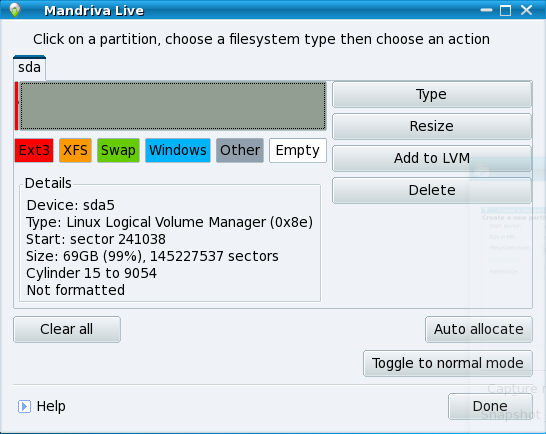Click the Resize action button
This screenshot has width=546, height=434.
(x=432, y=126)
